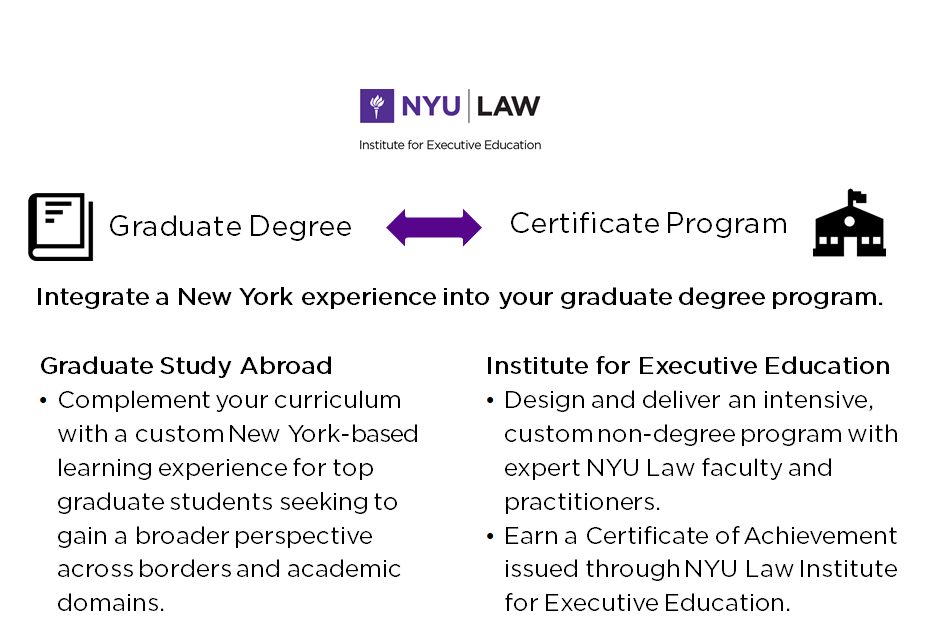Viewport: 928px width, 632px height.
Task: Click the bullet before Complement your curriculum
Action: 44,401
